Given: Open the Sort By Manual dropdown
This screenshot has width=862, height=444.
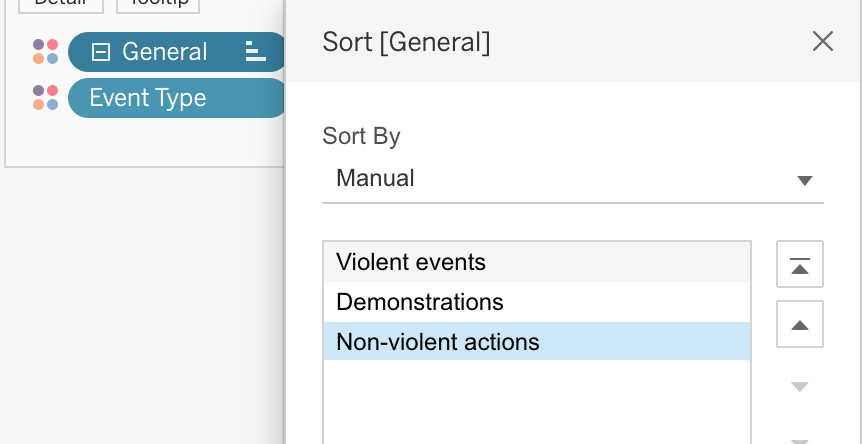Looking at the screenshot, I should click(x=570, y=179).
